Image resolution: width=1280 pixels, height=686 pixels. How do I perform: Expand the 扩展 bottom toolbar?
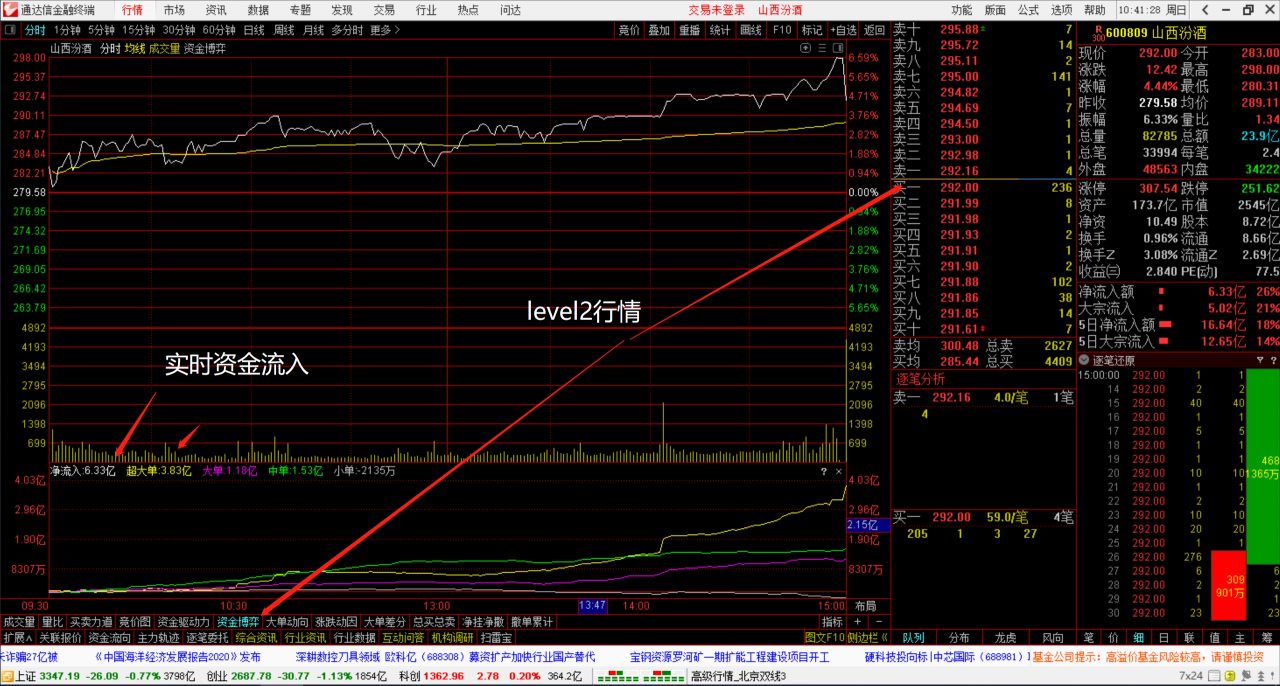pyautogui.click(x=17, y=637)
